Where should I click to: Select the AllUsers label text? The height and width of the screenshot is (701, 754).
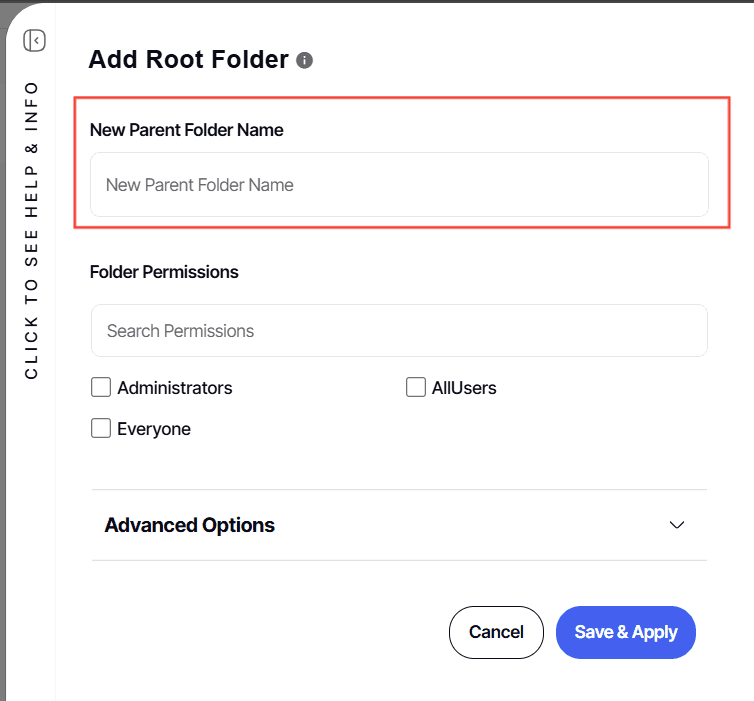[x=464, y=388]
